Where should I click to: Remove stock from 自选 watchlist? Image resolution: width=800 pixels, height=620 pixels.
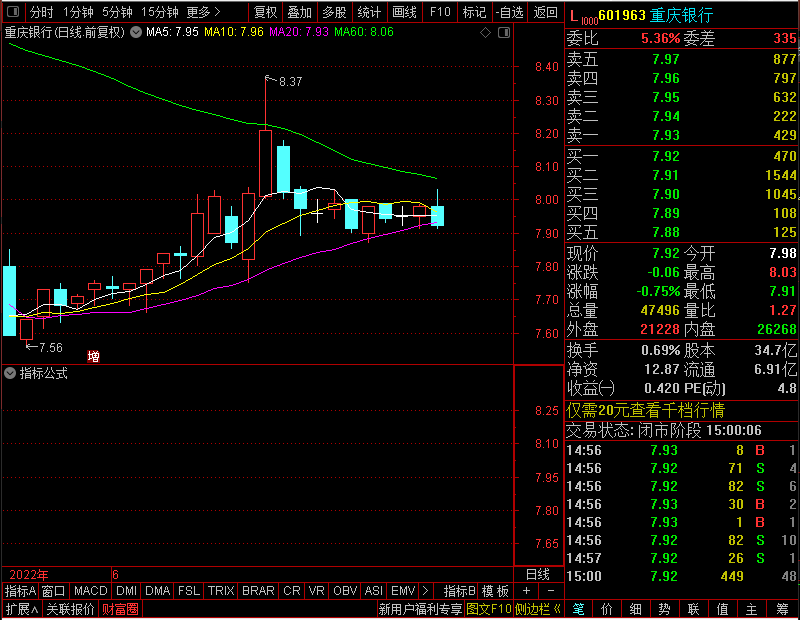[509, 12]
